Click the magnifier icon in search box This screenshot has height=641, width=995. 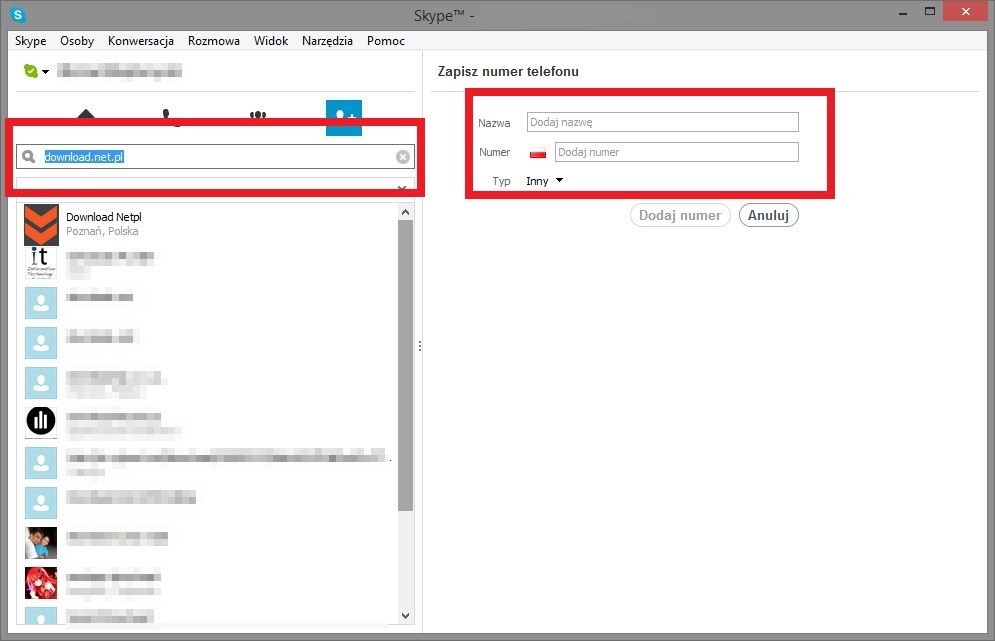[x=28, y=156]
